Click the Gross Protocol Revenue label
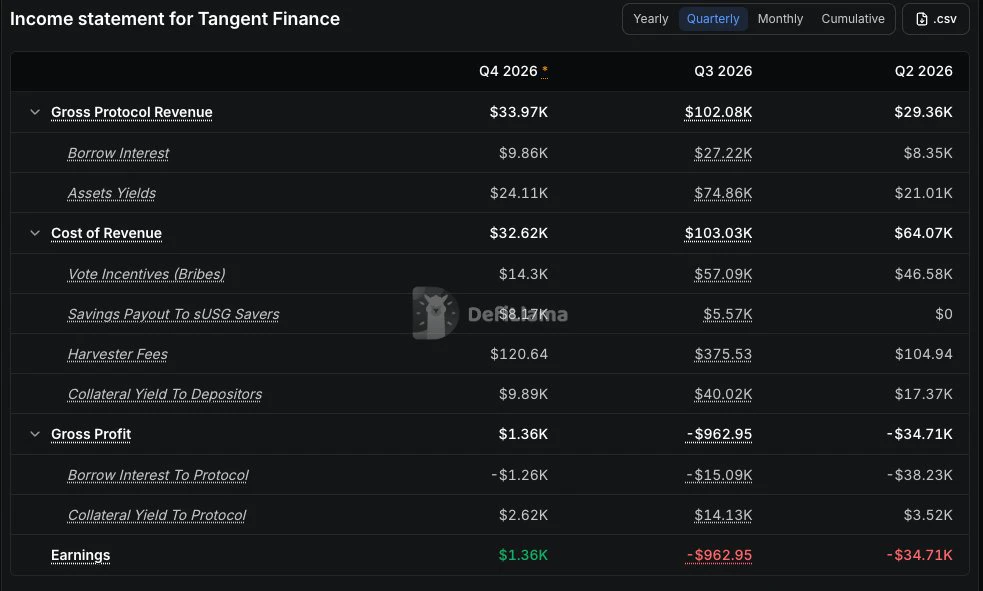This screenshot has width=983, height=591. (132, 112)
